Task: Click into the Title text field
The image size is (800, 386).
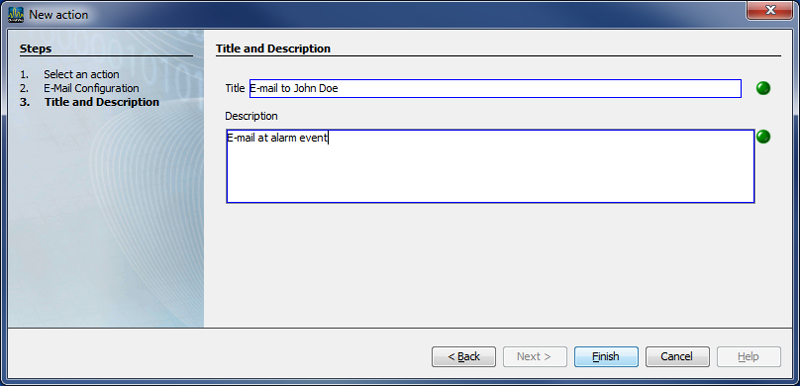Action: click(x=495, y=88)
